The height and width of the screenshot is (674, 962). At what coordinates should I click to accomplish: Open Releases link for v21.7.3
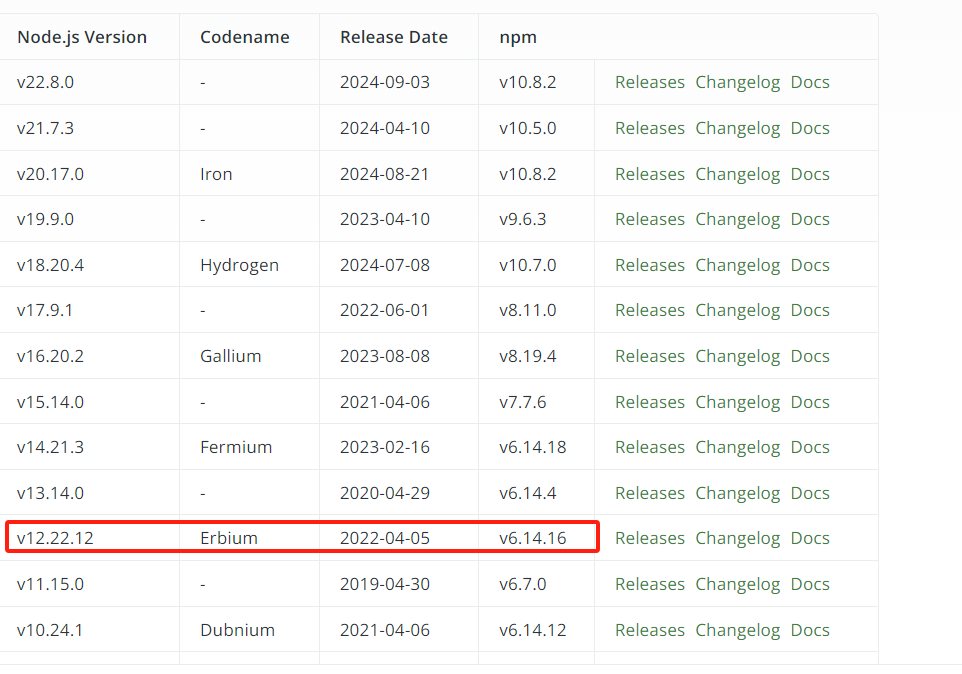650,128
